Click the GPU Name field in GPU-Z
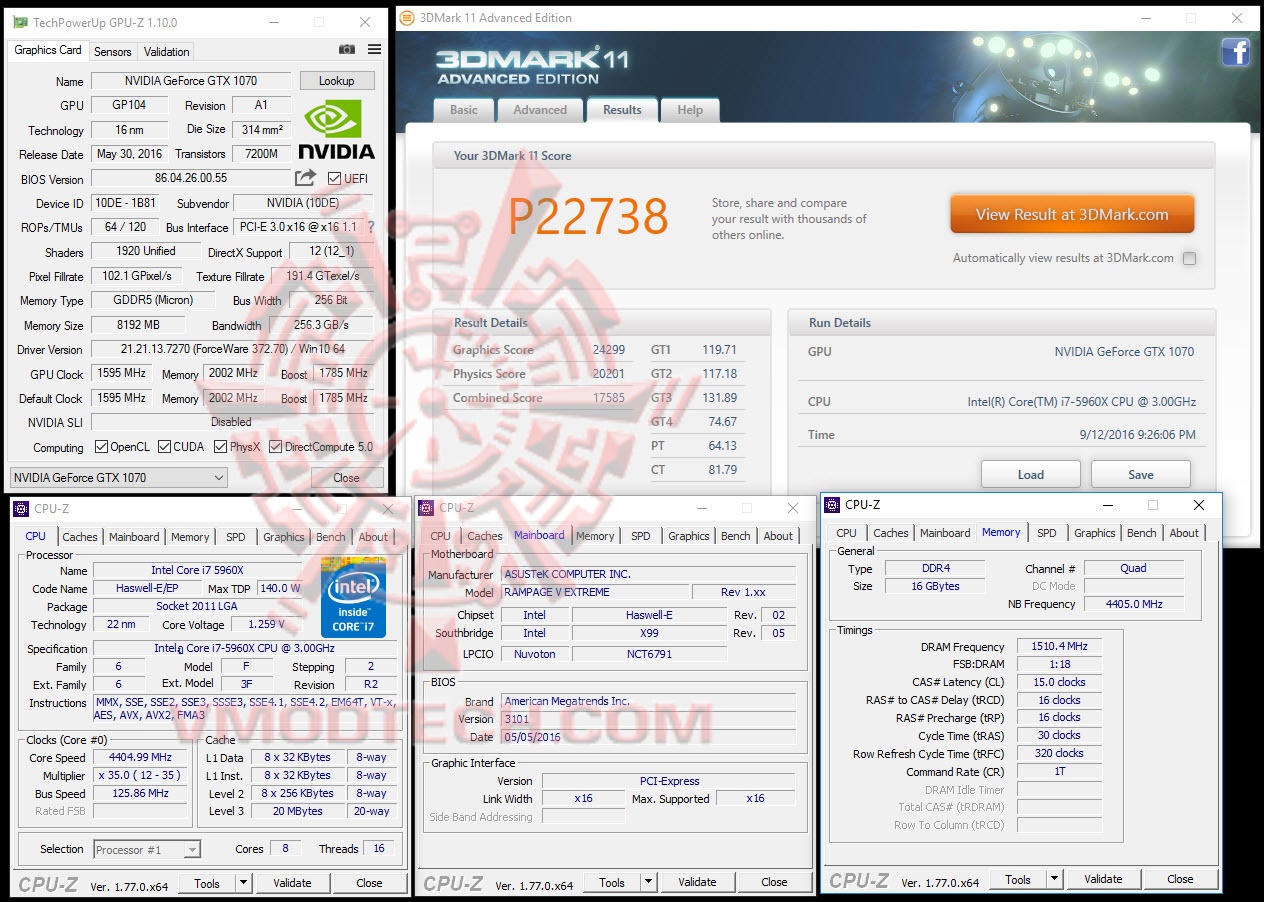The width and height of the screenshot is (1264, 902). 191,81
